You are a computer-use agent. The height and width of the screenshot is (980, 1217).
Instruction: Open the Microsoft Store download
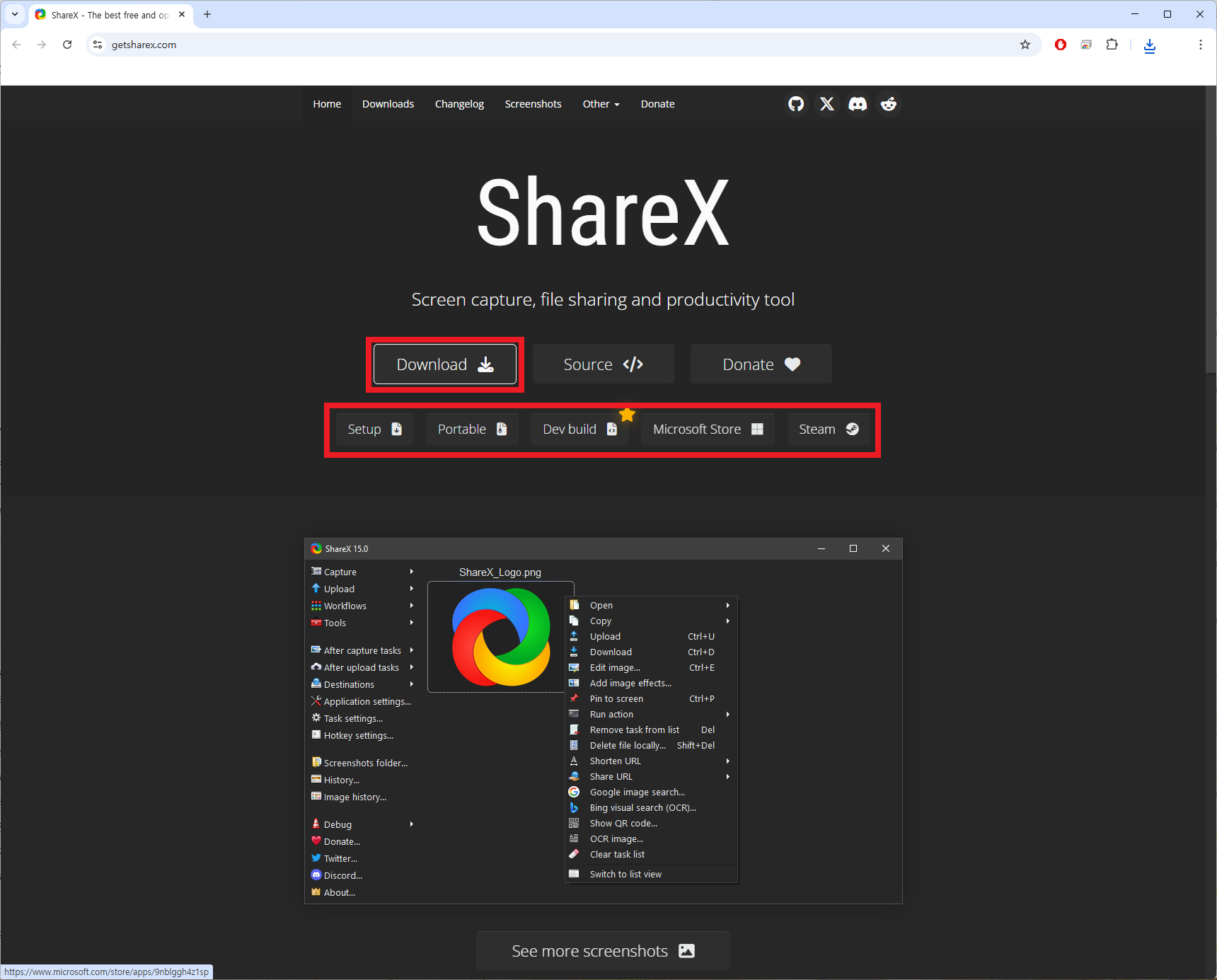(x=708, y=430)
